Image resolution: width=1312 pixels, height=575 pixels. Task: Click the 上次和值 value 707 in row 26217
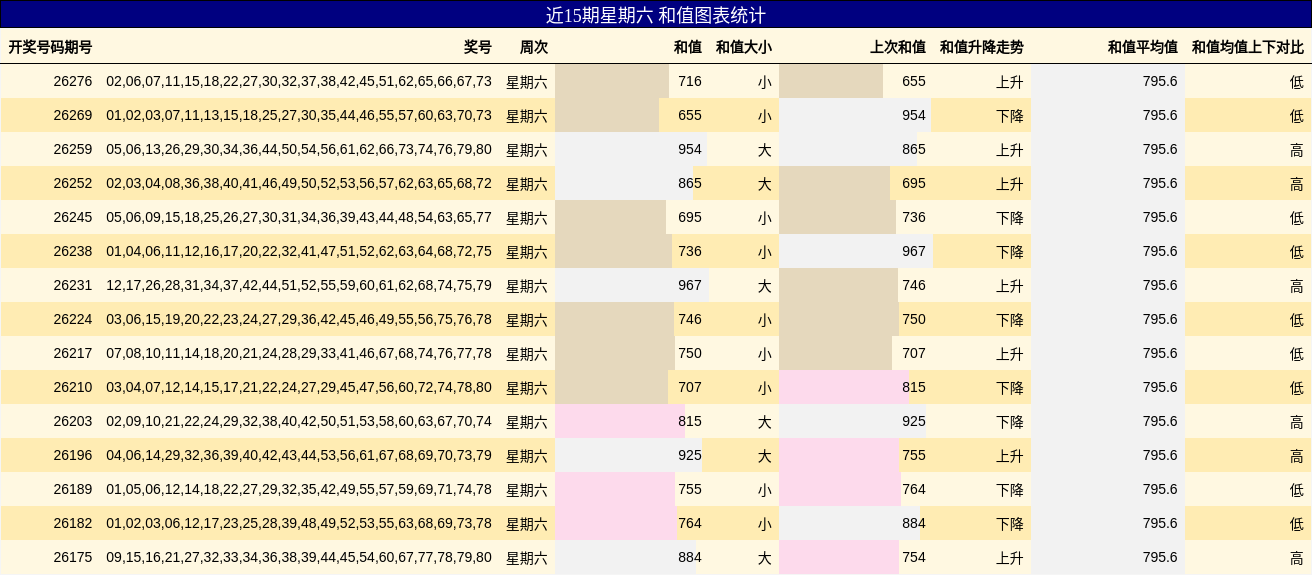[914, 354]
